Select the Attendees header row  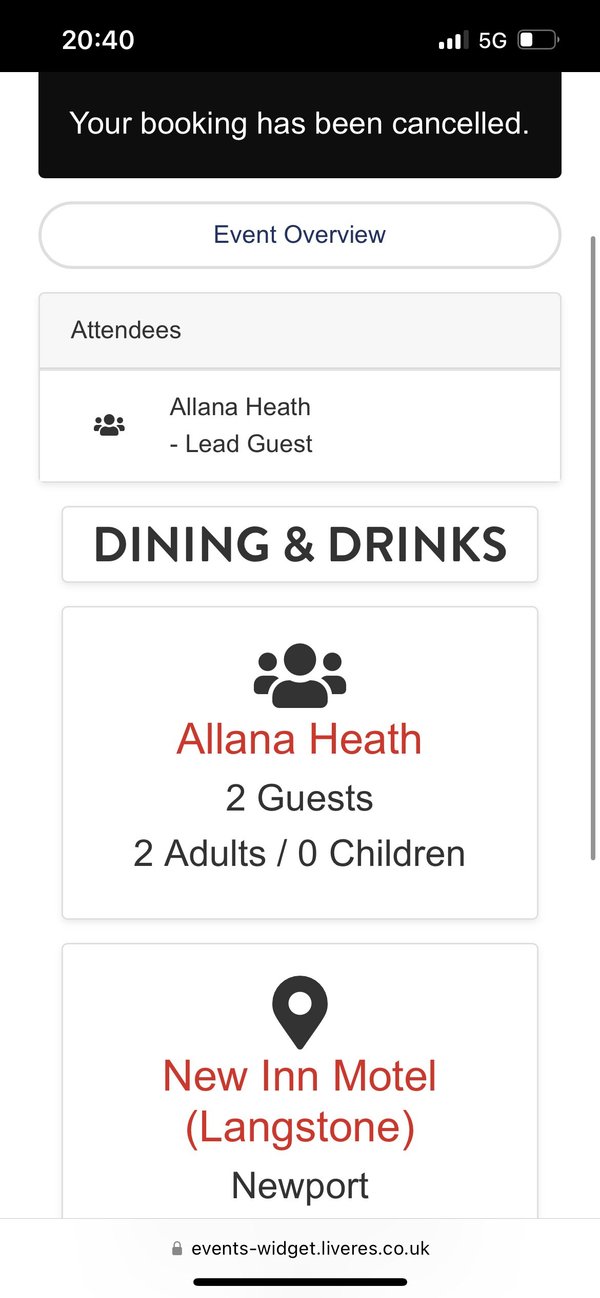pyautogui.click(x=300, y=330)
